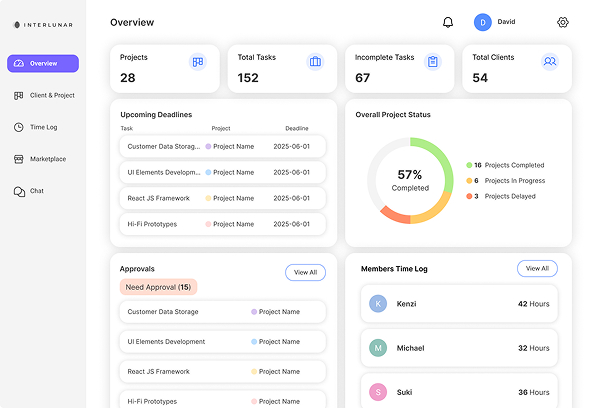Viewport: 596px width, 408px height.
Task: Click the red Projects Delayed legend dot
Action: tap(469, 196)
